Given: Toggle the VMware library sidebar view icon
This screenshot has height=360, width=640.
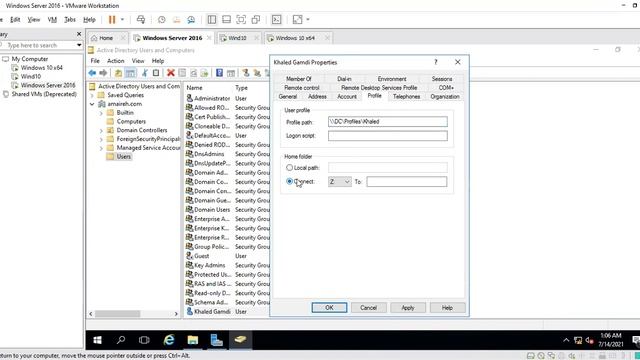Looking at the screenshot, I should click(212, 20).
